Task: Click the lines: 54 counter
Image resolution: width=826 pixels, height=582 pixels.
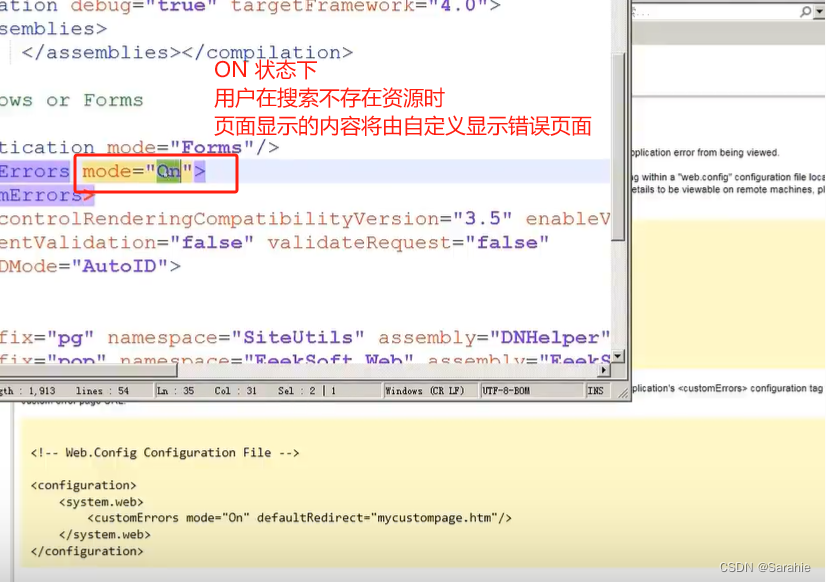Action: 101,390
